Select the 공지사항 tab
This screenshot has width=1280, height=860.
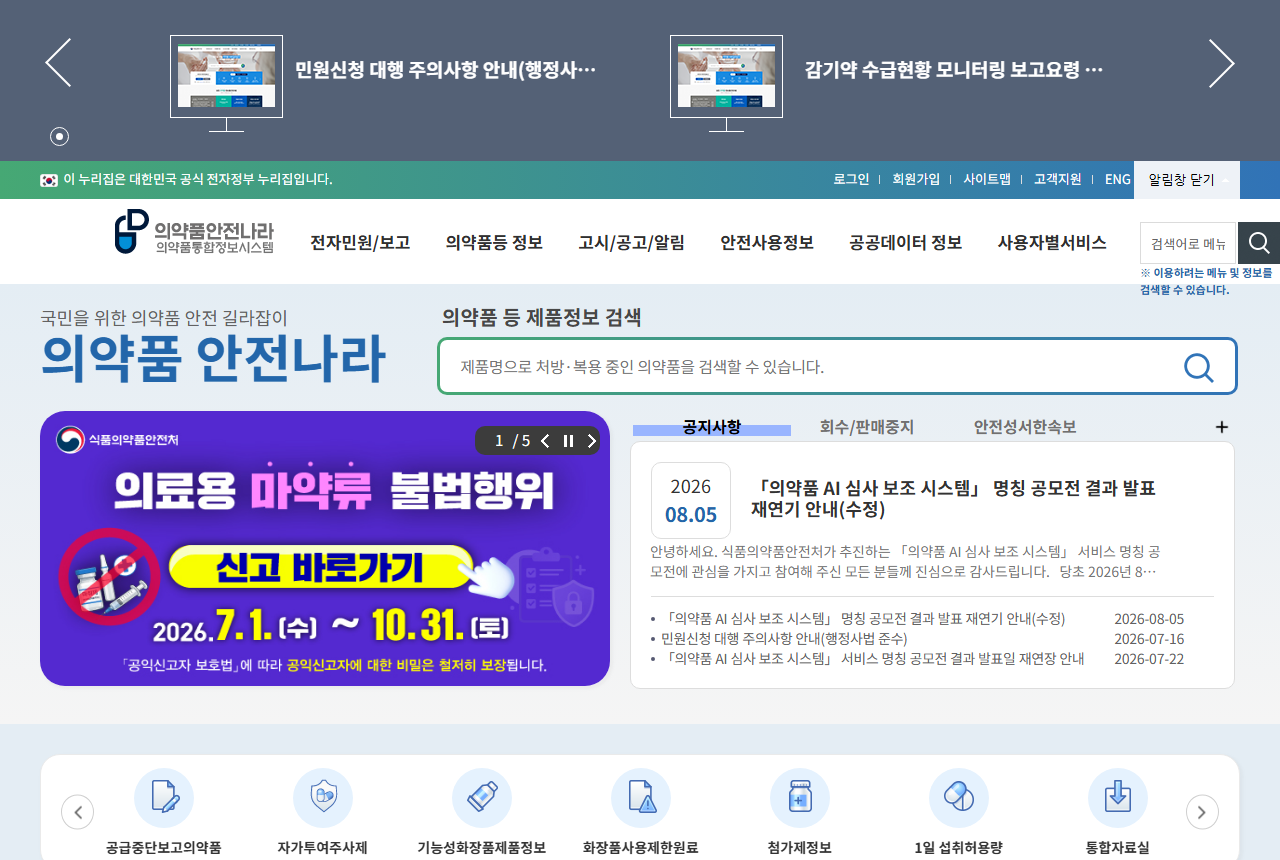712,427
